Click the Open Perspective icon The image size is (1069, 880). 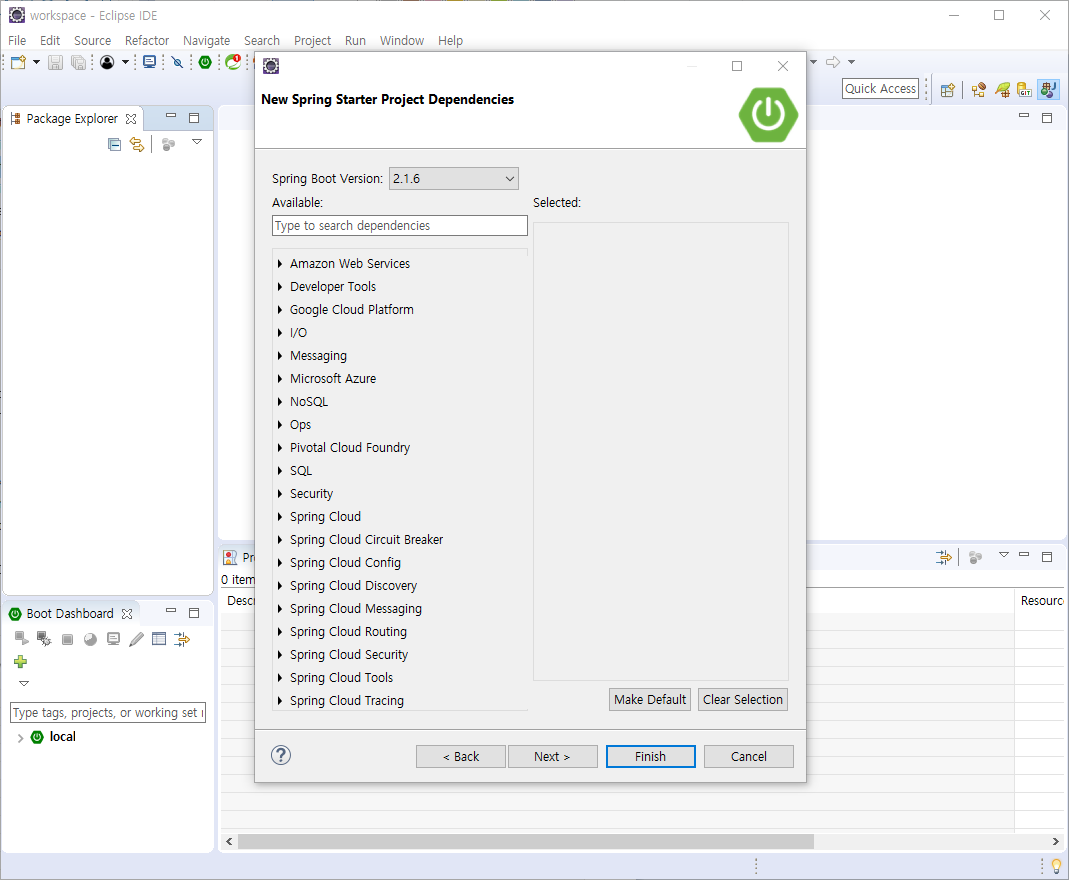(947, 90)
